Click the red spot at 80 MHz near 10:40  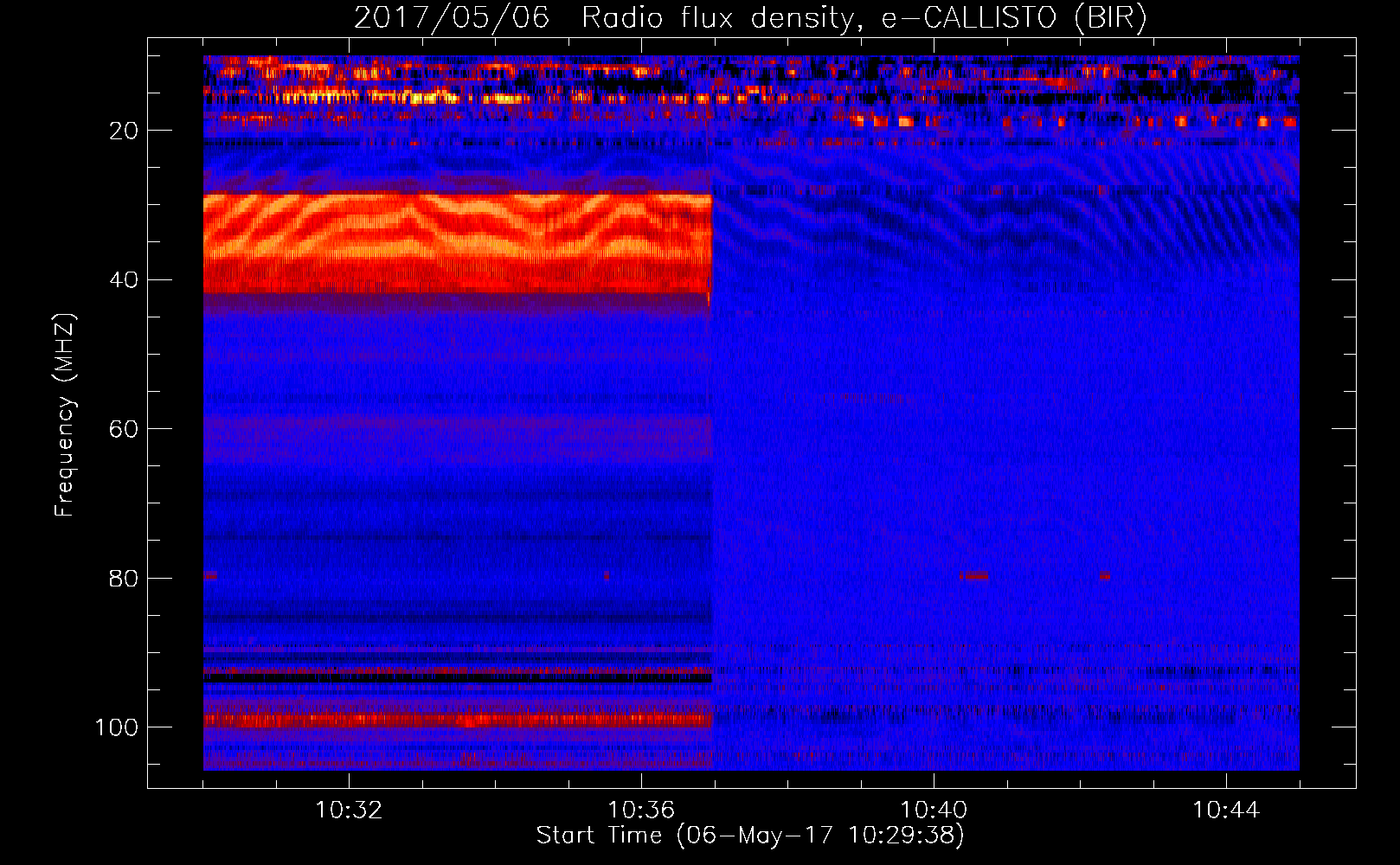coord(974,575)
